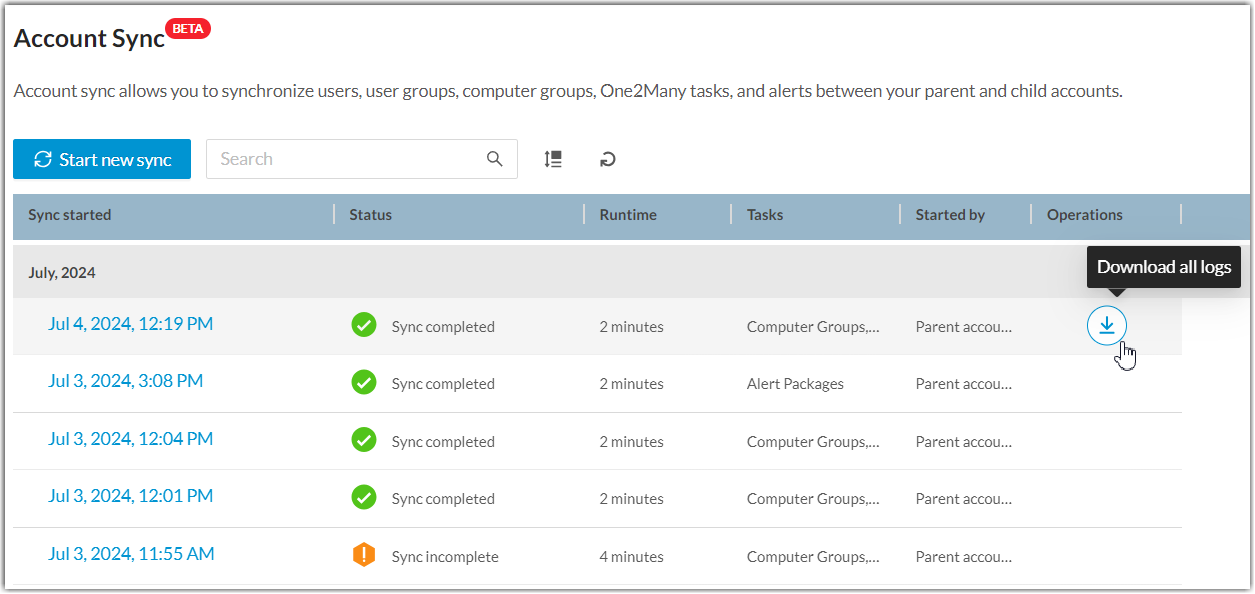This screenshot has width=1255, height=594.
Task: Open the Jul 3, 11:55 AM incomplete sync
Action: click(131, 553)
